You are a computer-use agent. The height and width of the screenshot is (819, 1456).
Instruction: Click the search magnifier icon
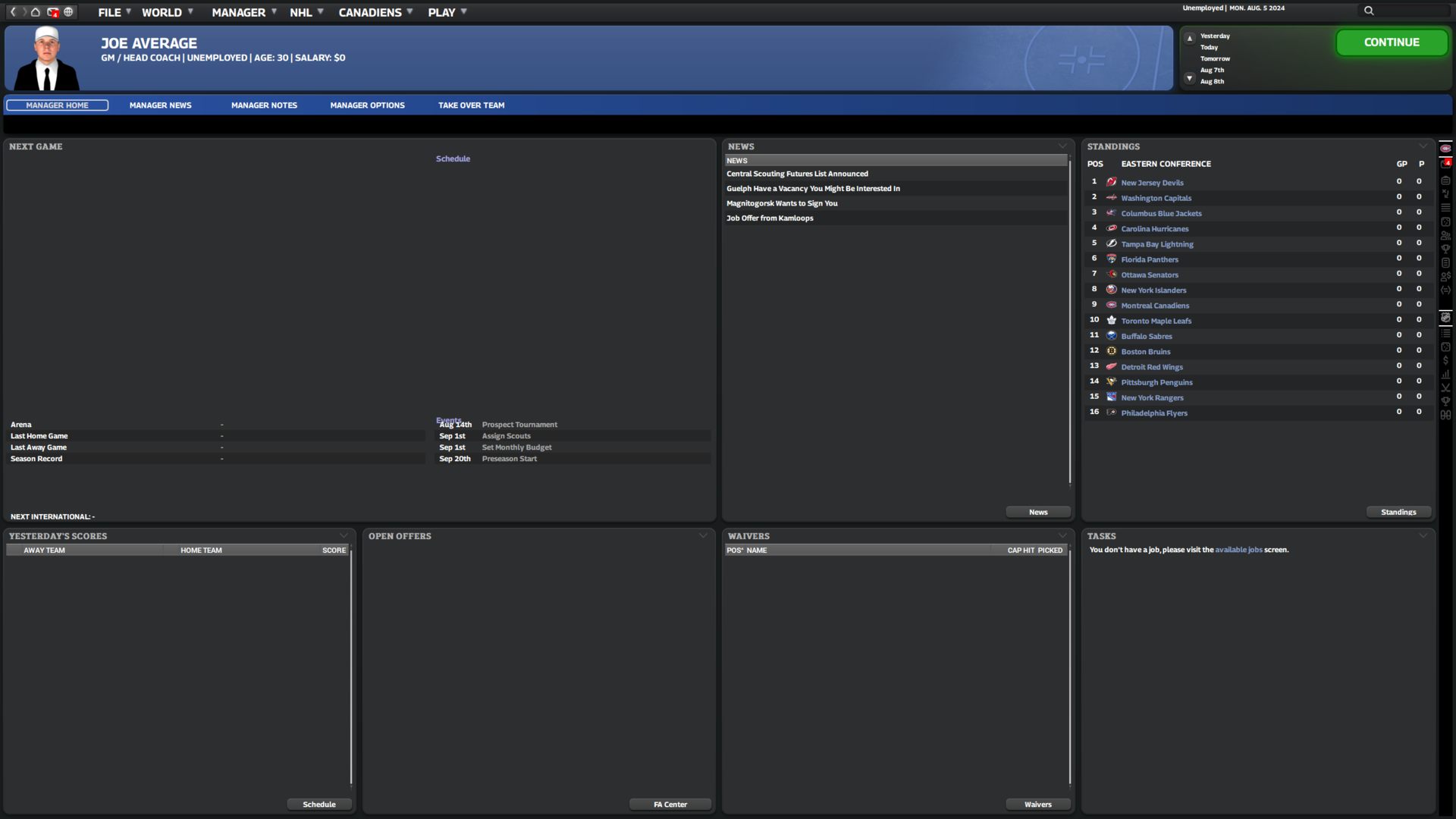pos(1369,11)
